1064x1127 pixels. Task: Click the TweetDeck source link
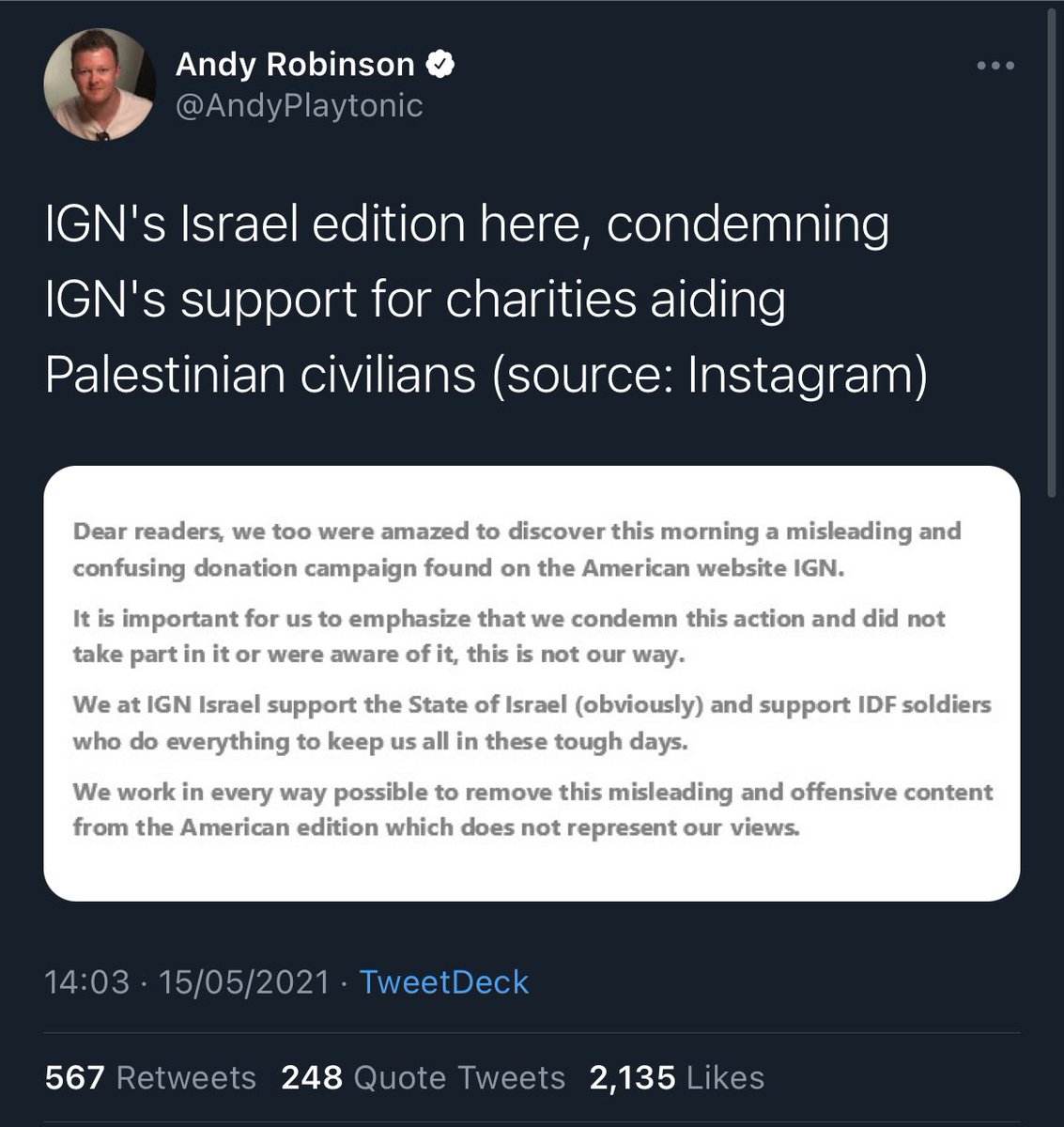[444, 981]
